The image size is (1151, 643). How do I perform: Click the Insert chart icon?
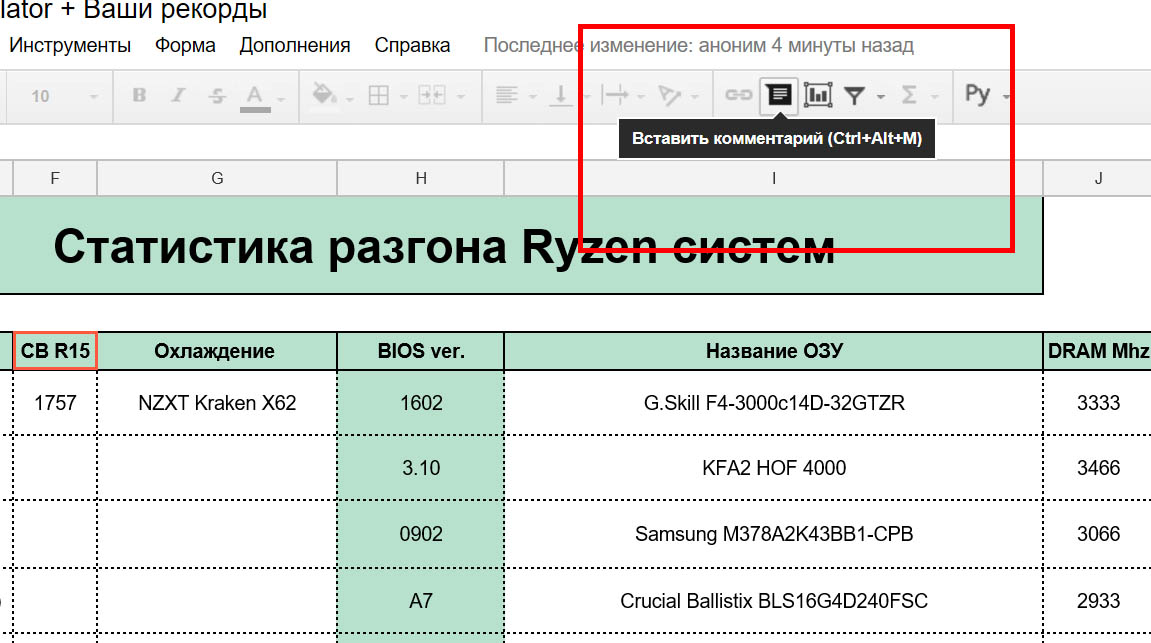click(818, 95)
